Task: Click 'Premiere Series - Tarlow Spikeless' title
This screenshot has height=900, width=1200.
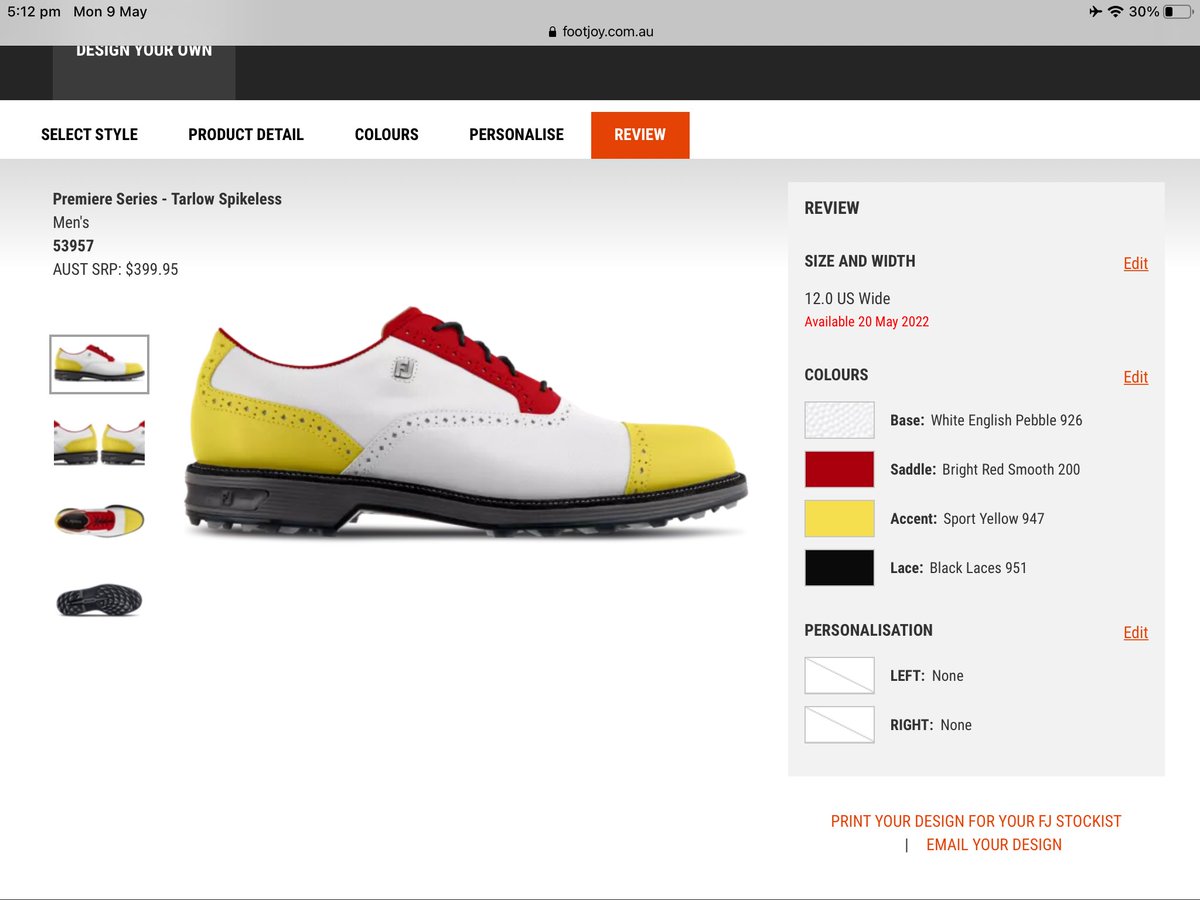Action: [x=167, y=199]
